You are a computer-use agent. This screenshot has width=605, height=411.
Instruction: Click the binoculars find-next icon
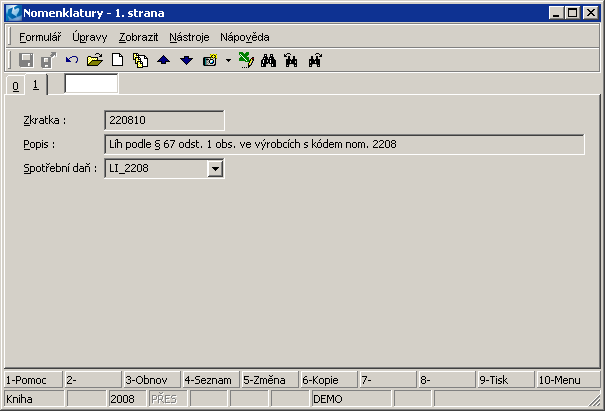click(315, 61)
